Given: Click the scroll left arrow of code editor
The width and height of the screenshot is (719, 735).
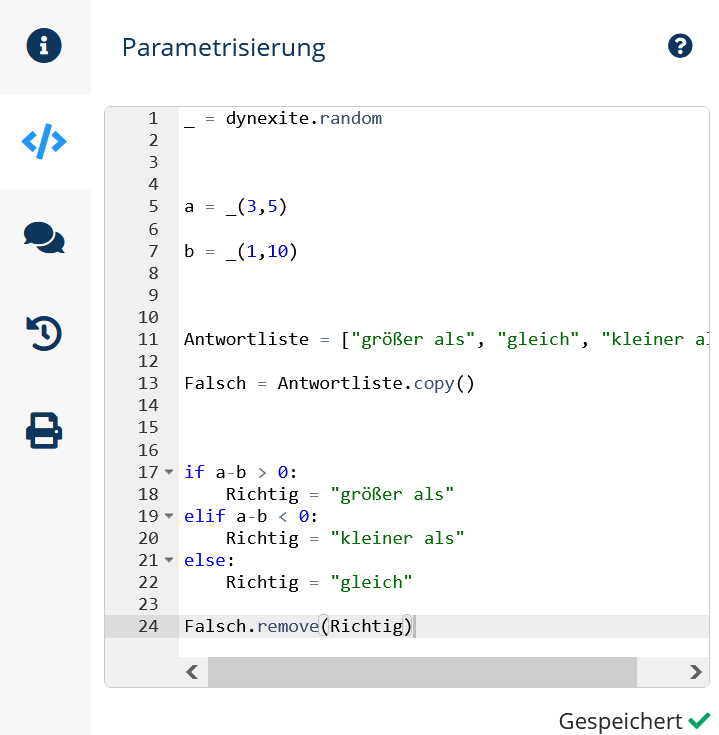Looking at the screenshot, I should 192,672.
